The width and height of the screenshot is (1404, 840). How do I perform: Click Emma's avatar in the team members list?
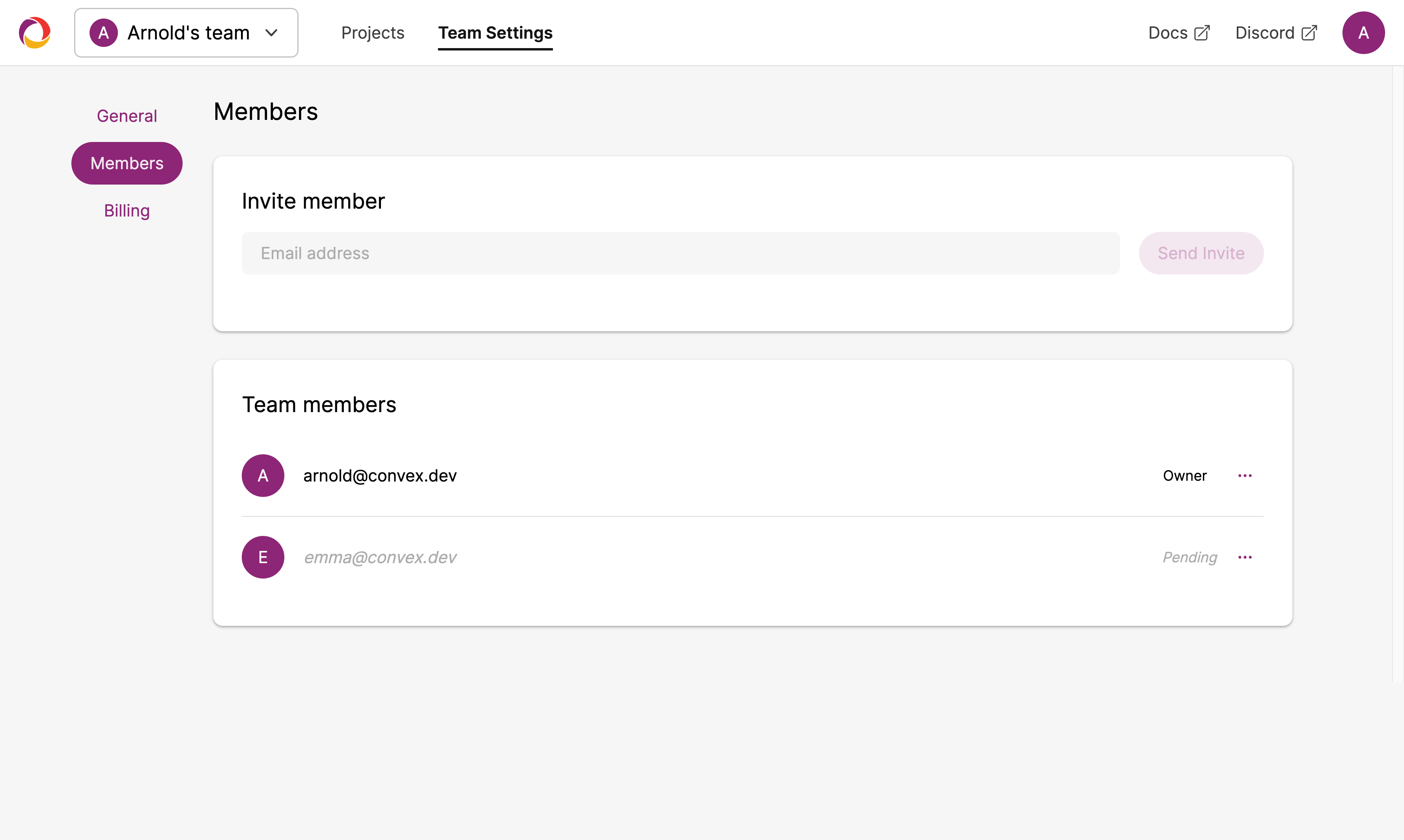pos(263,558)
